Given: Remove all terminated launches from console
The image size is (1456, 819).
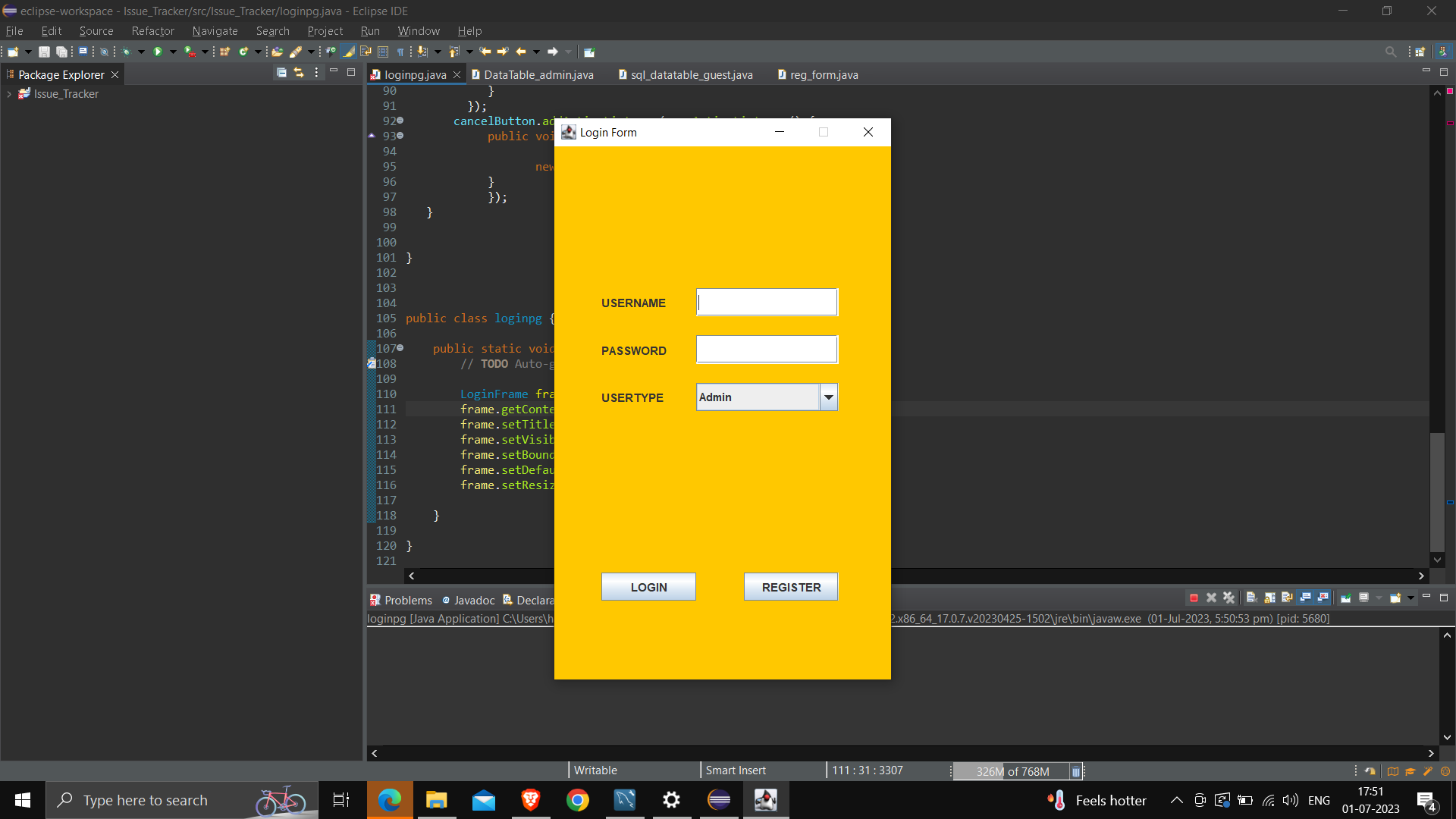Looking at the screenshot, I should [x=1228, y=598].
